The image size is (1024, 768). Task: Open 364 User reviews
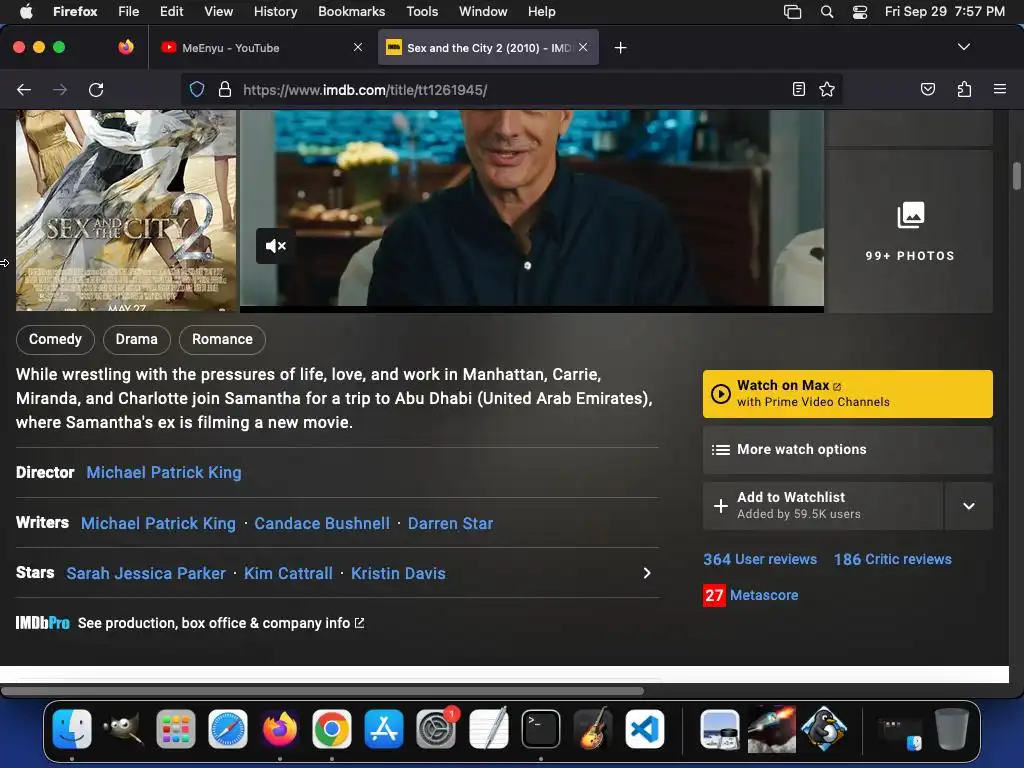[x=760, y=559]
